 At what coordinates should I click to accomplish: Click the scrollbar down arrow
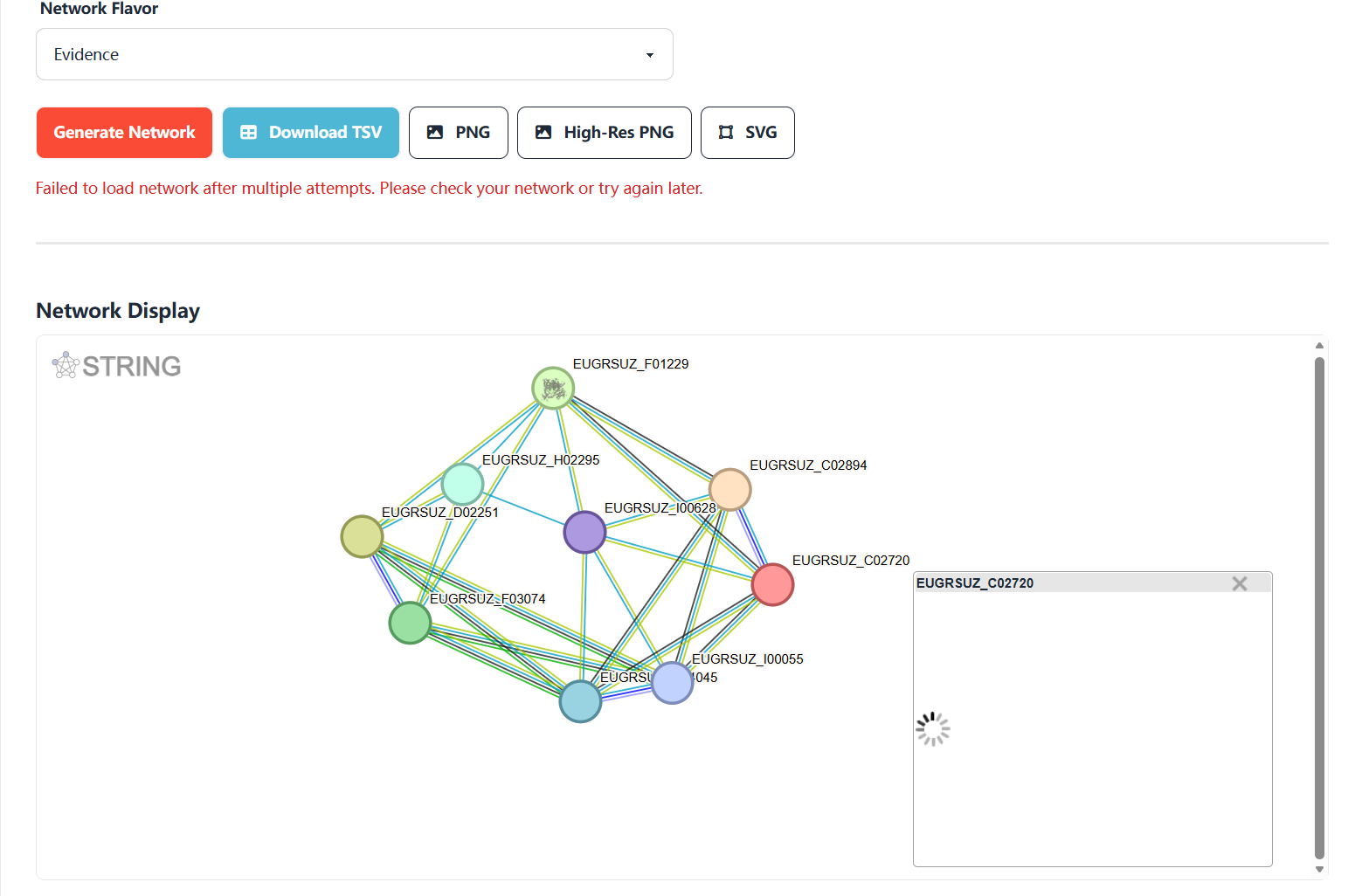1319,869
